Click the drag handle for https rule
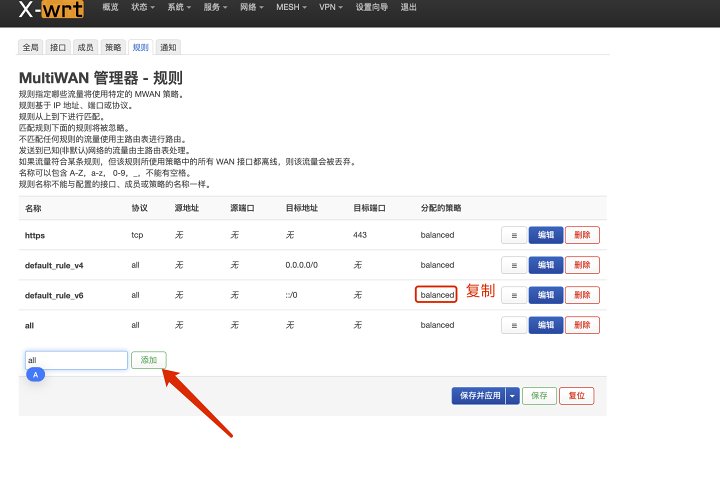Image resolution: width=720 pixels, height=481 pixels. pos(514,235)
